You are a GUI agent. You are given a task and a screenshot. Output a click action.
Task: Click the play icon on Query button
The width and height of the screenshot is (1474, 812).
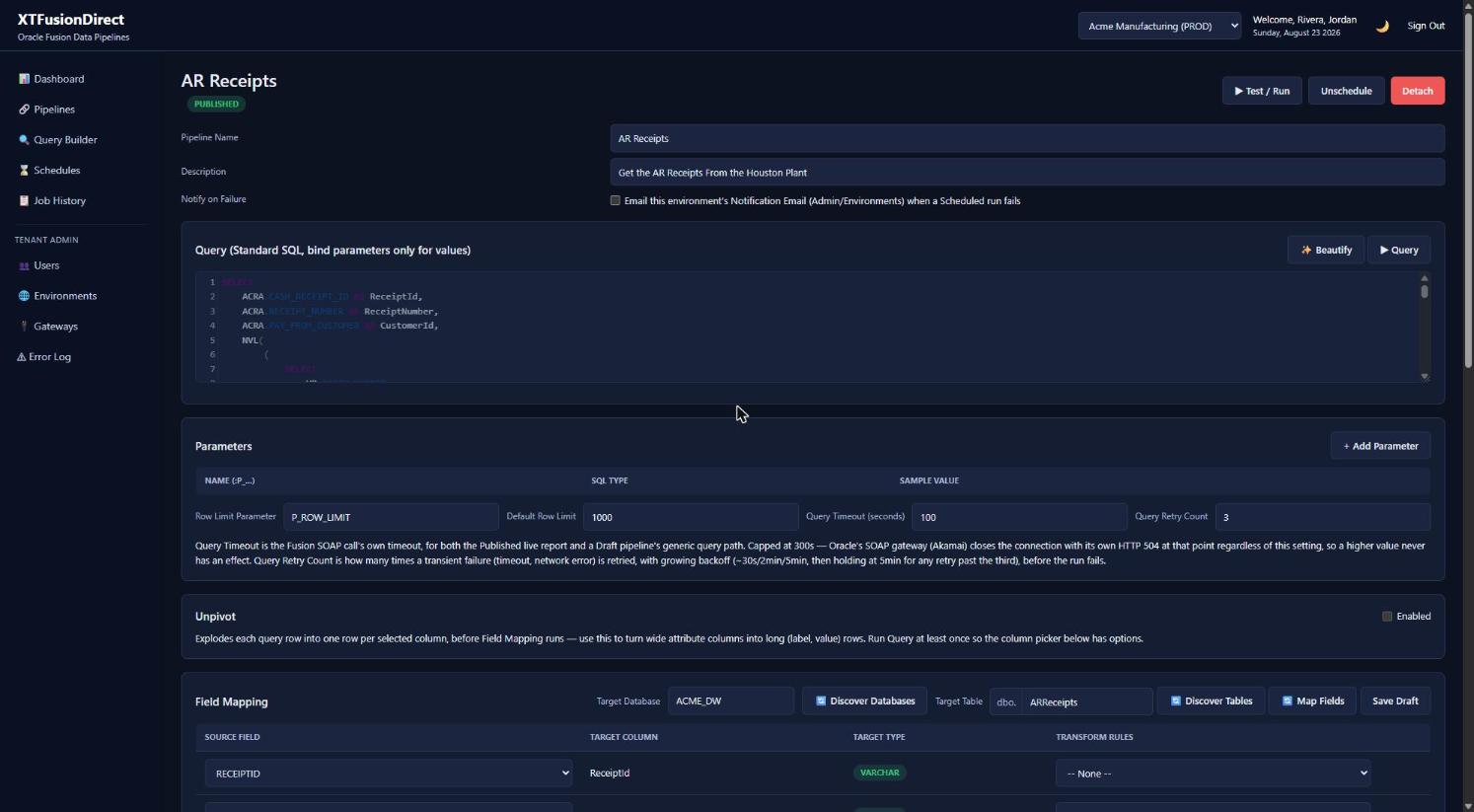(1384, 251)
